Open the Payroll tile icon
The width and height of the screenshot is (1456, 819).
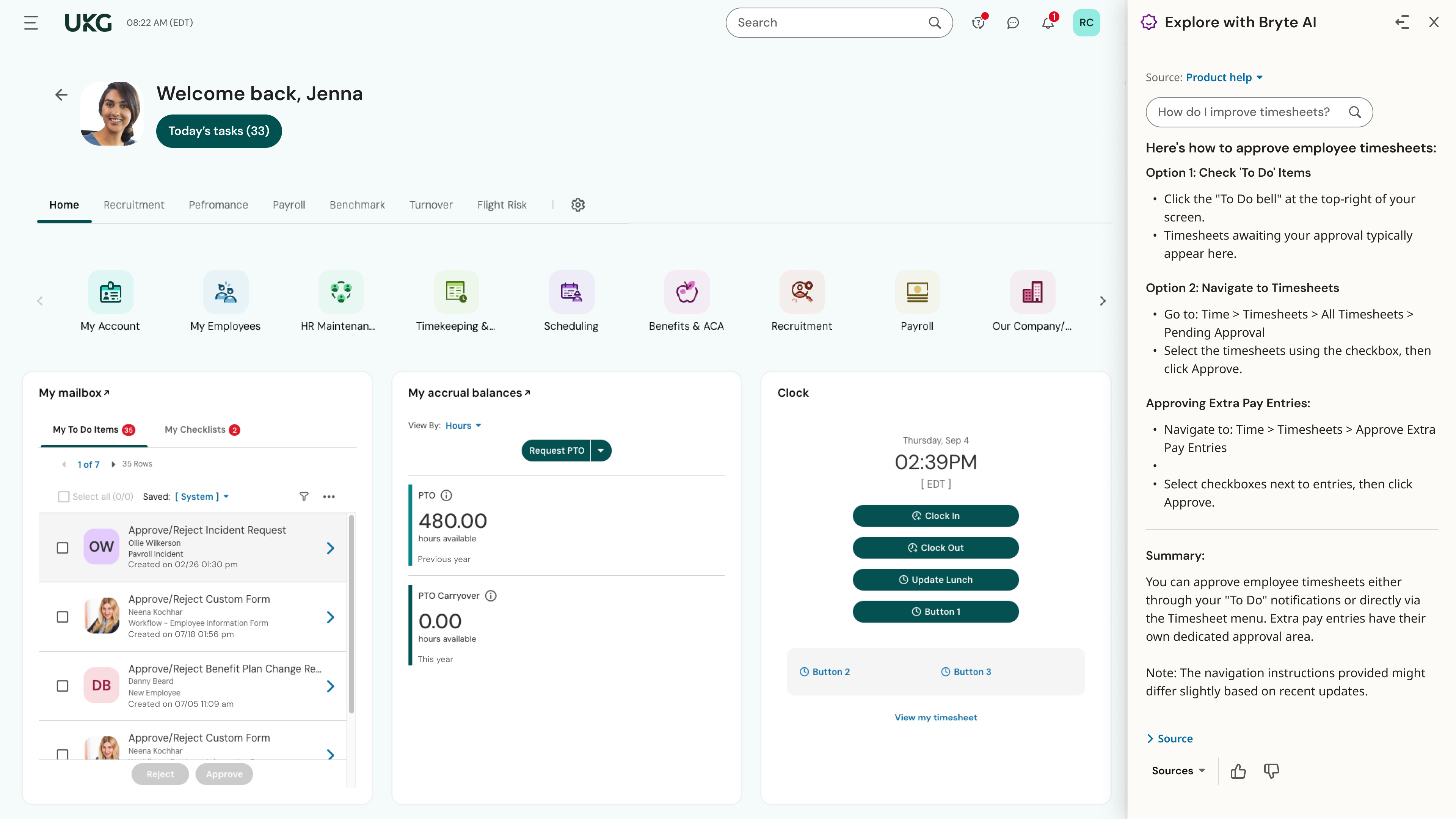click(917, 292)
